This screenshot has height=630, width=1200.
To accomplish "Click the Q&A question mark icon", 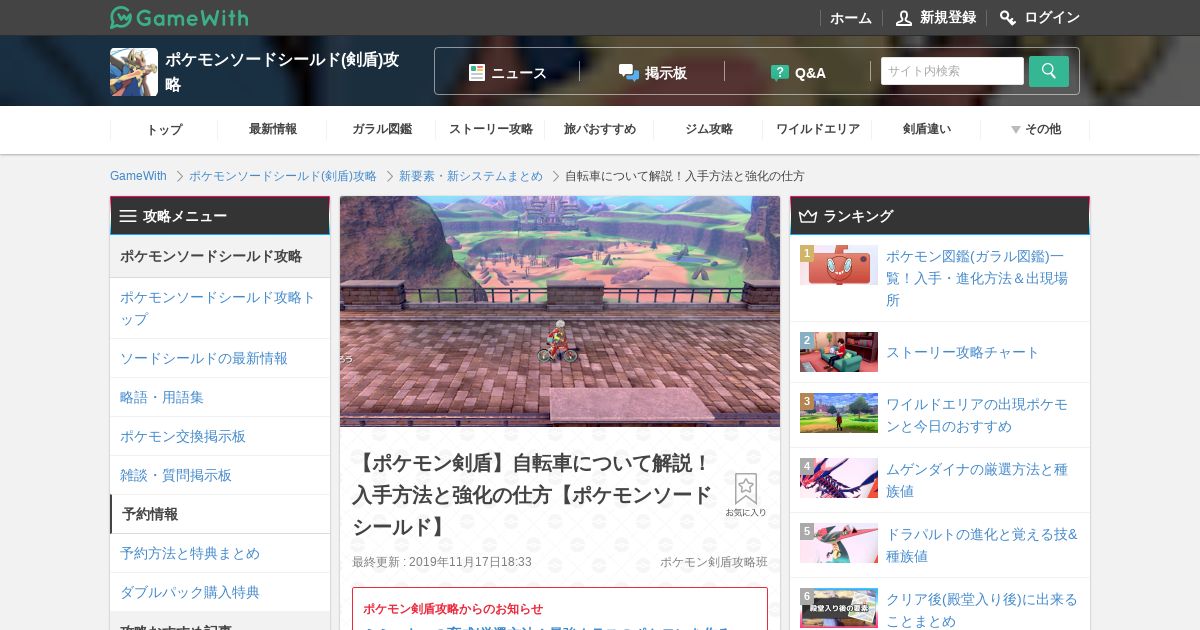I will [780, 72].
